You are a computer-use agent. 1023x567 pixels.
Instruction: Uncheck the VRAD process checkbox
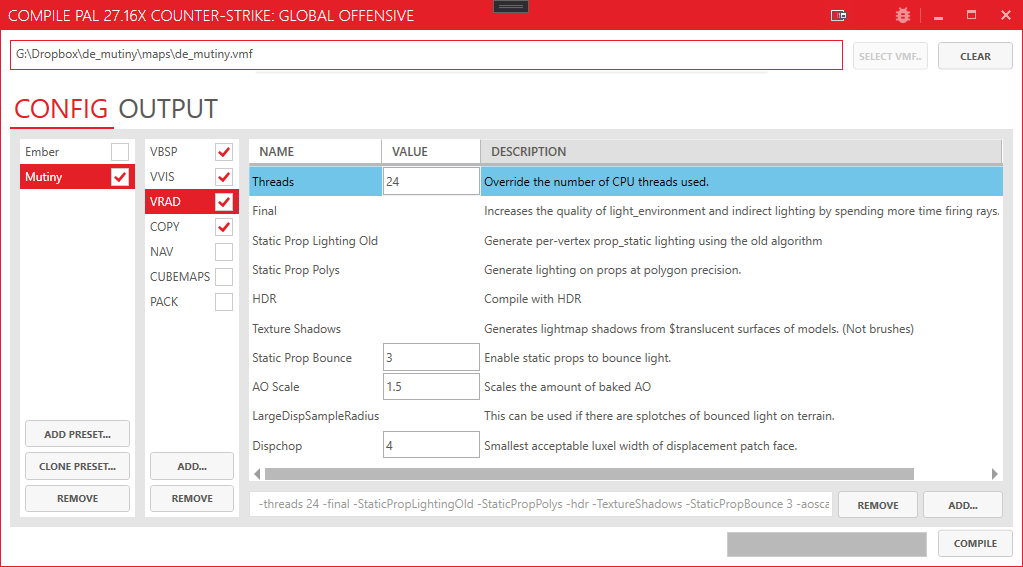coord(224,202)
